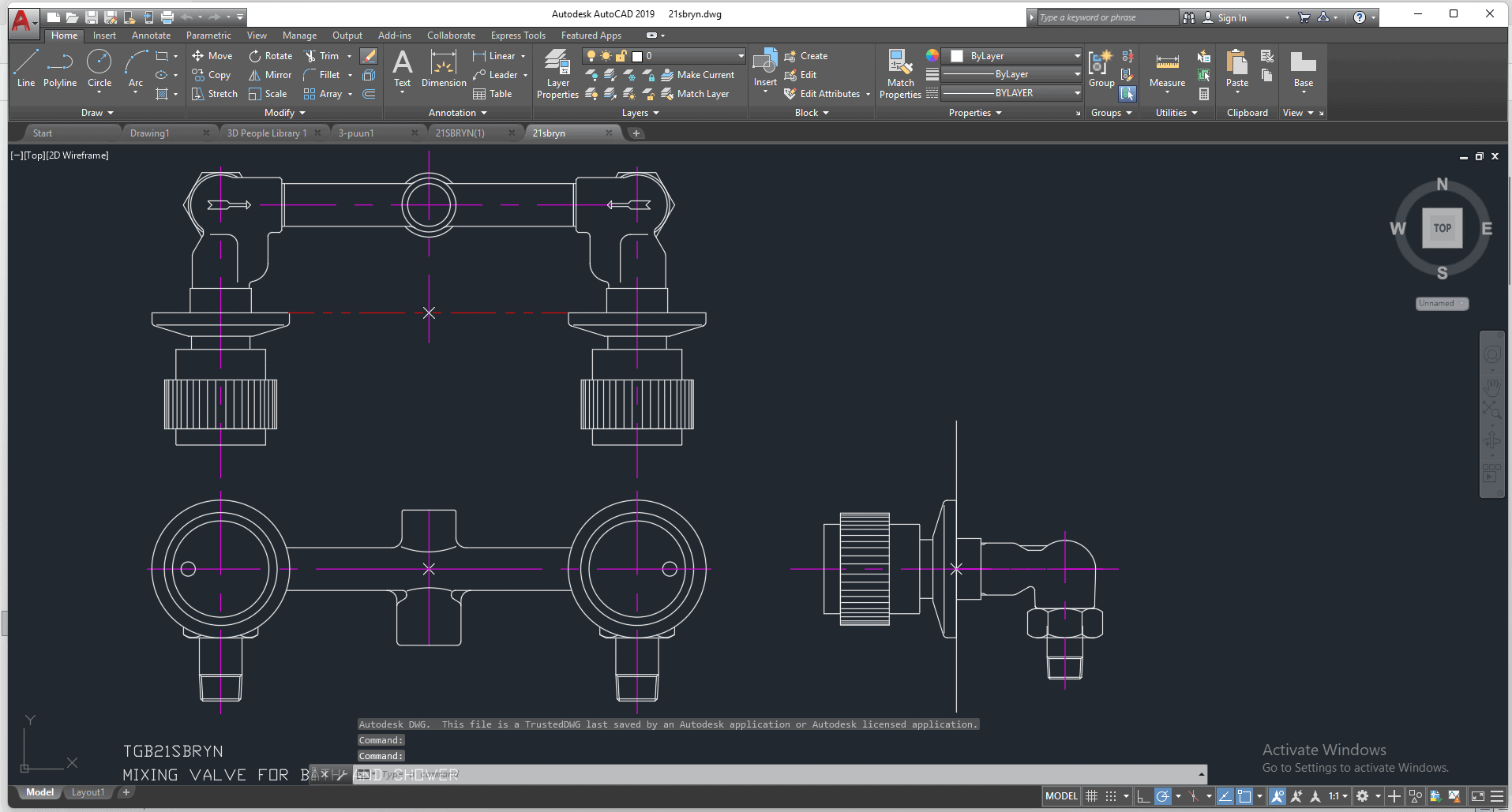Image resolution: width=1512 pixels, height=812 pixels.
Task: Toggle ortho mode in status bar
Action: pos(1143,796)
